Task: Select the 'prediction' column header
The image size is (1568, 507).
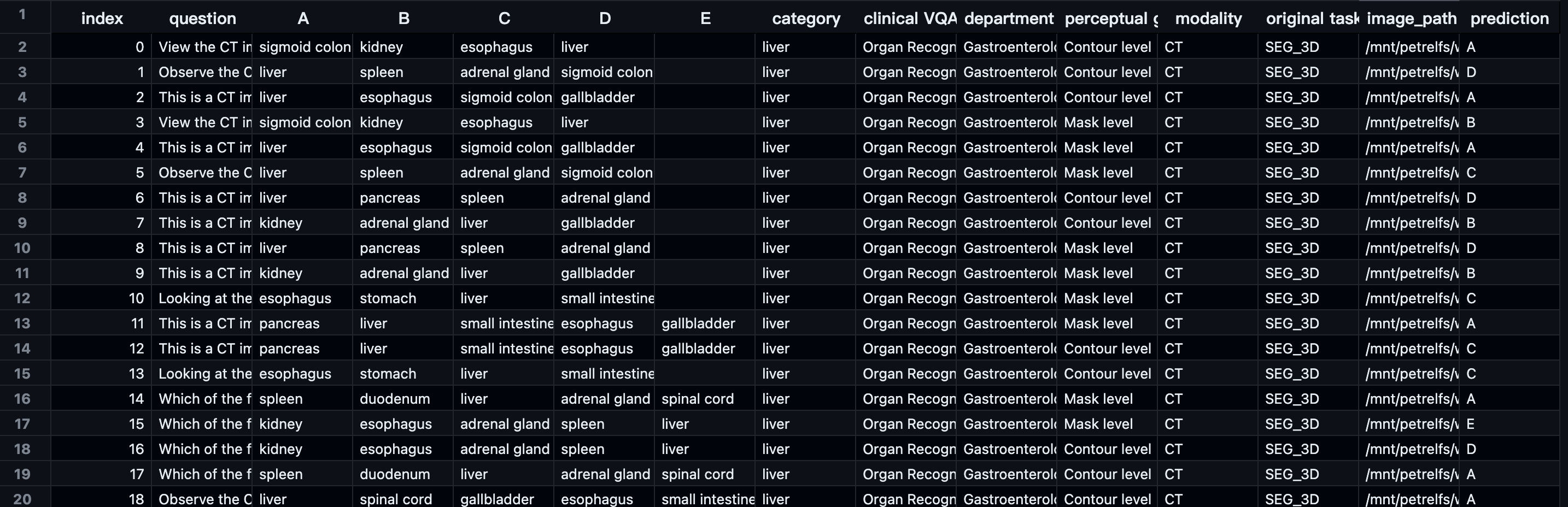Action: (1509, 18)
